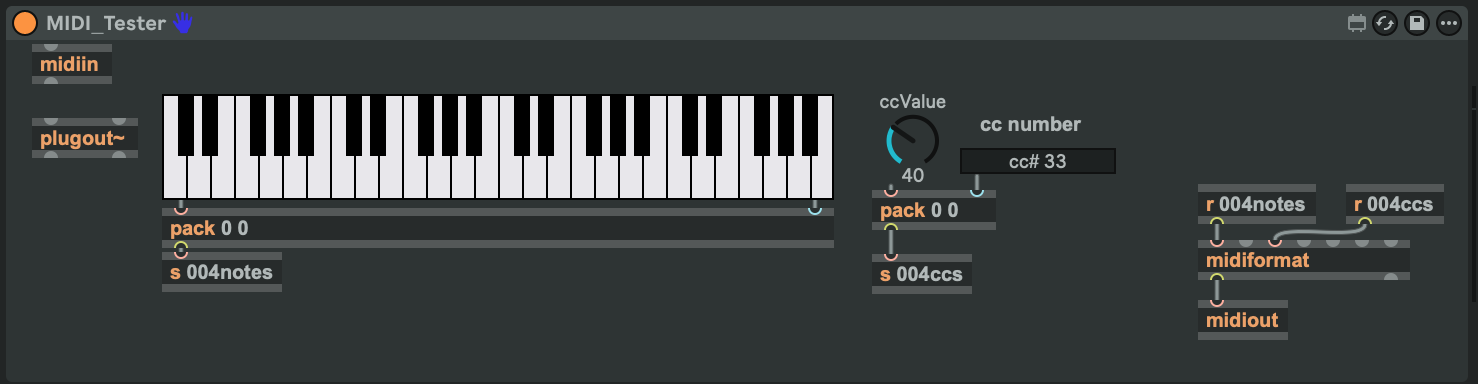Open the device options ellipsis menu
This screenshot has height=384, width=1478.
coord(1449,23)
